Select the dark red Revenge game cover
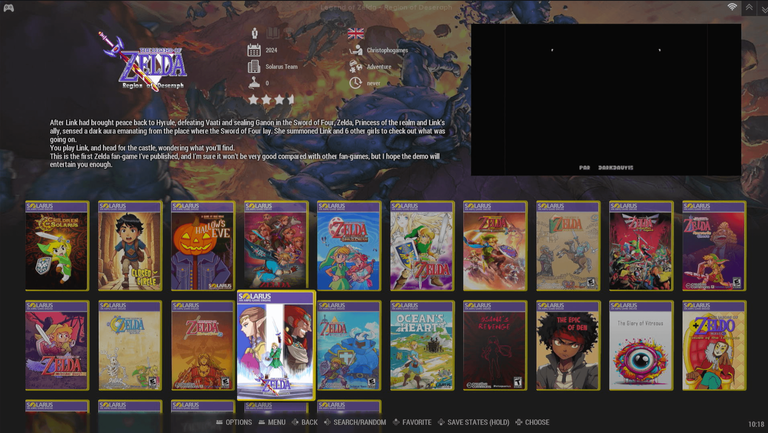Image resolution: width=768 pixels, height=433 pixels. tap(495, 345)
